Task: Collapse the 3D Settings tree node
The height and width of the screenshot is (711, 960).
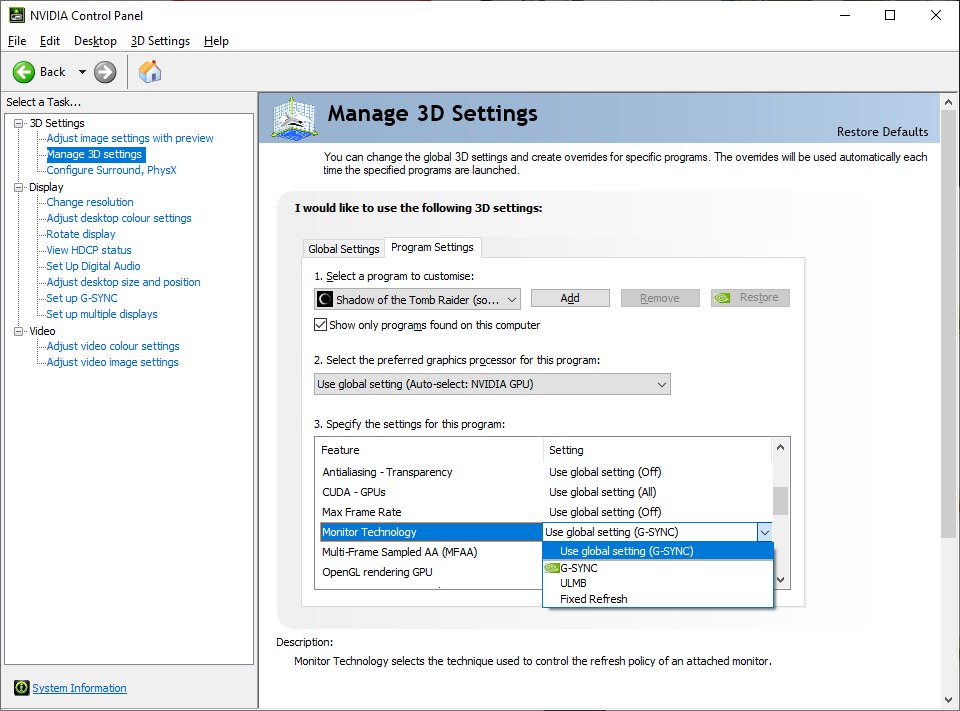Action: 19,123
